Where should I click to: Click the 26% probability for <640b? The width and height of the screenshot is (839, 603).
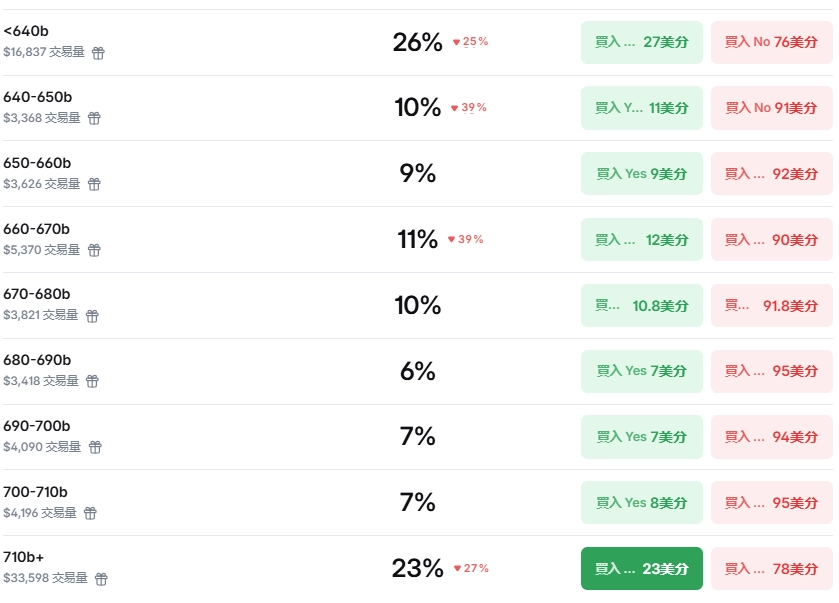tap(418, 42)
